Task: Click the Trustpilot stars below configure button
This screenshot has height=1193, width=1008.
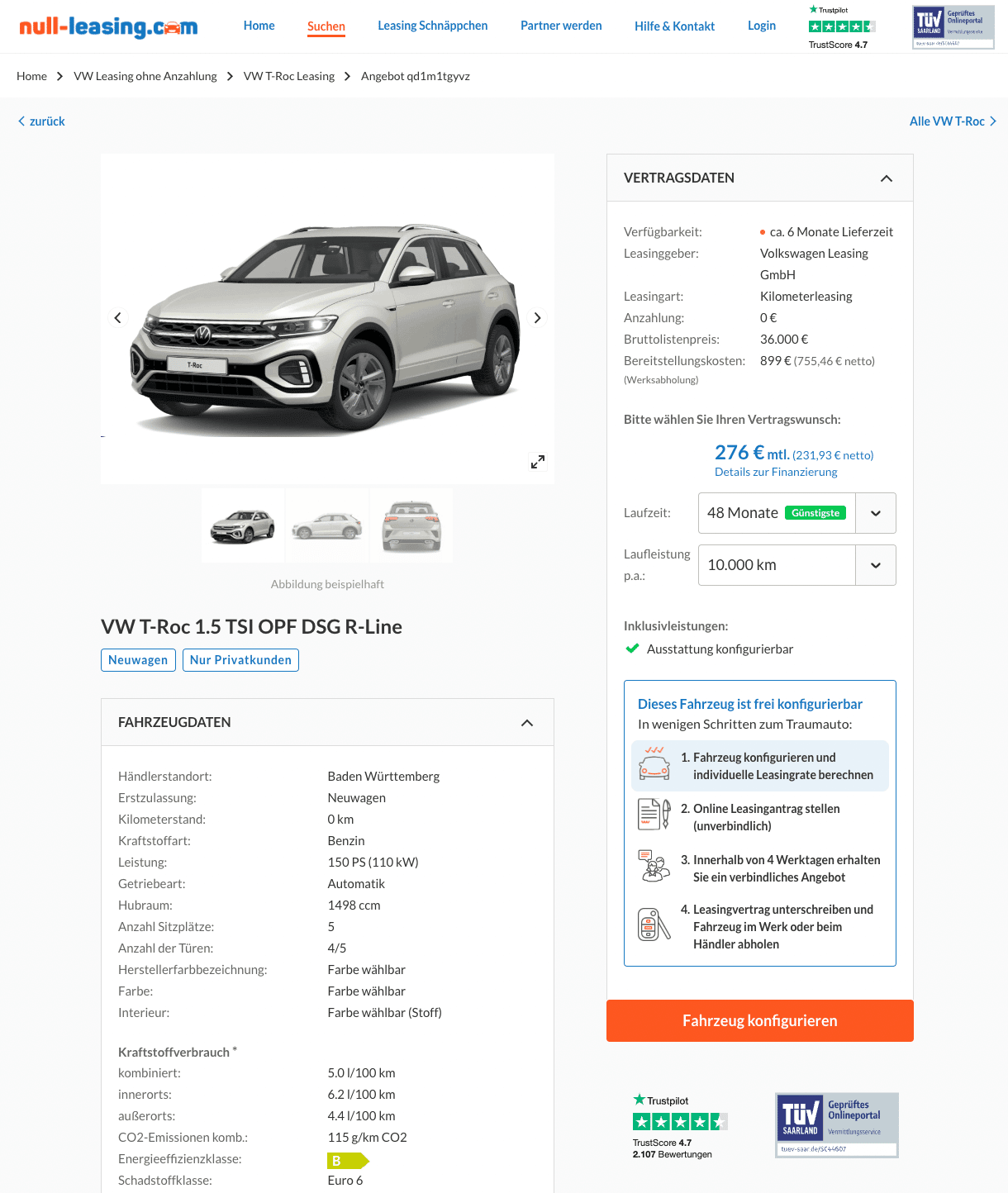Action: coord(680,1121)
